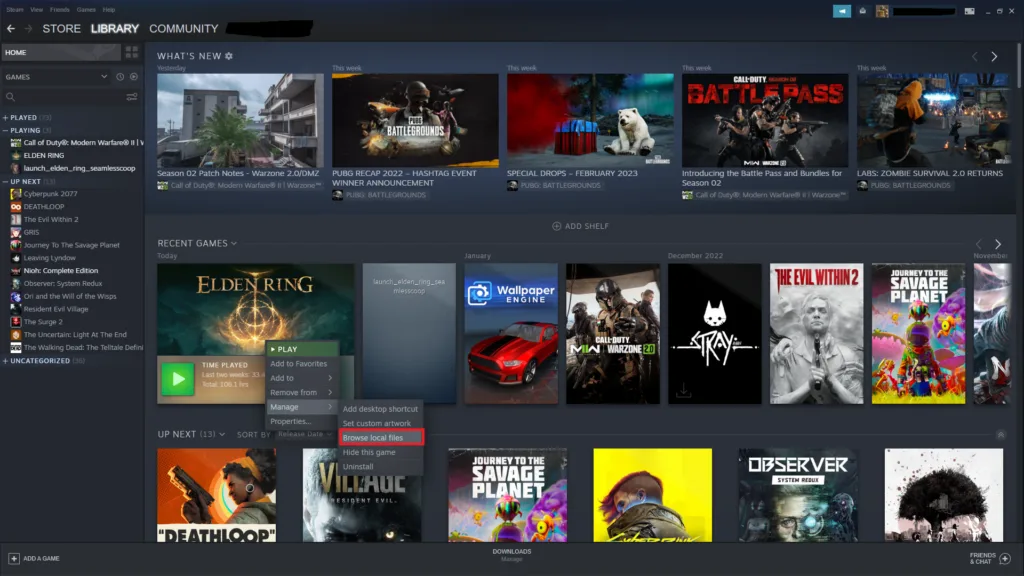This screenshot has width=1024, height=576.
Task: Open the GAMES filter dropdown
Action: point(56,77)
